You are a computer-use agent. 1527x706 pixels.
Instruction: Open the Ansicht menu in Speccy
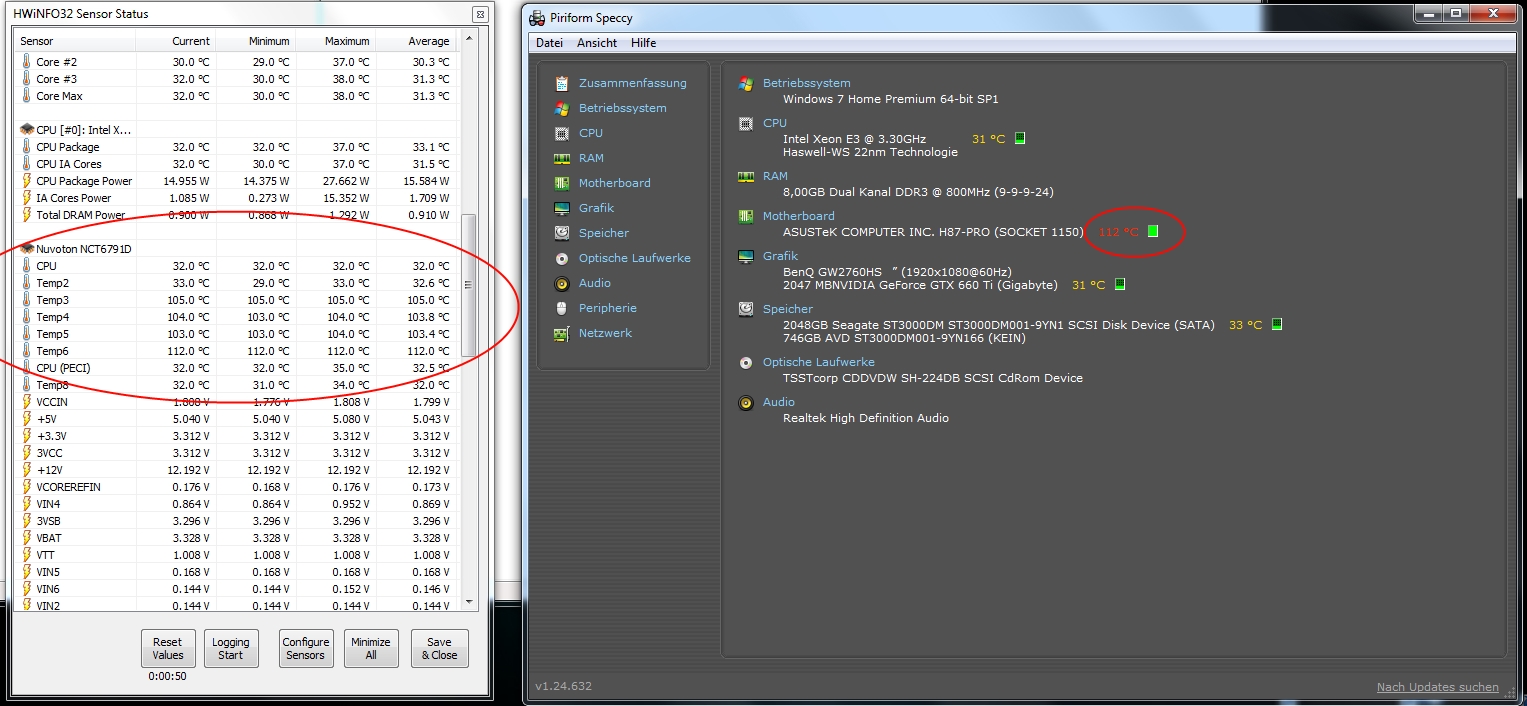pos(597,43)
